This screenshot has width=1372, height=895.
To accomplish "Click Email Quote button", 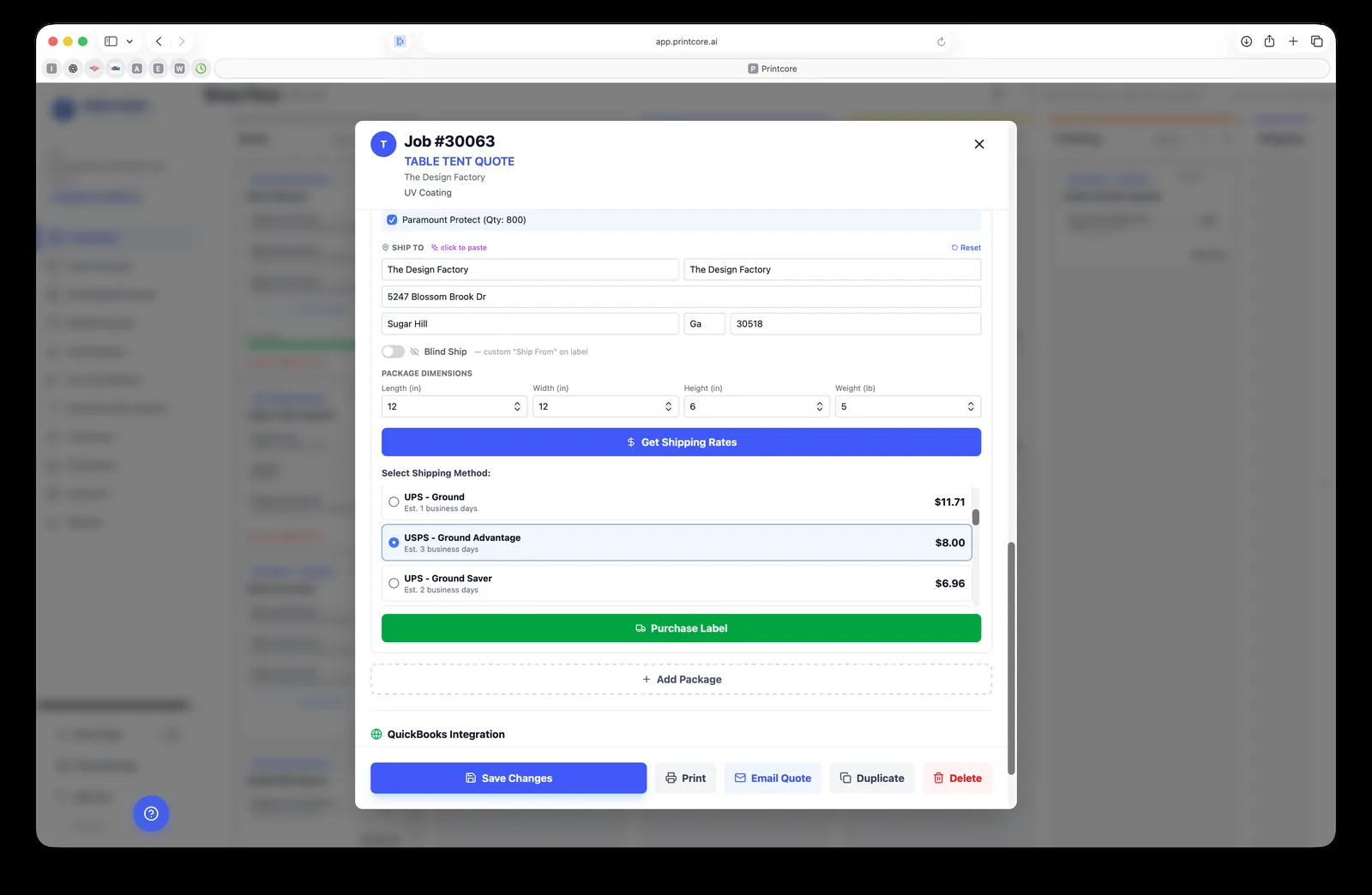I will (x=773, y=778).
